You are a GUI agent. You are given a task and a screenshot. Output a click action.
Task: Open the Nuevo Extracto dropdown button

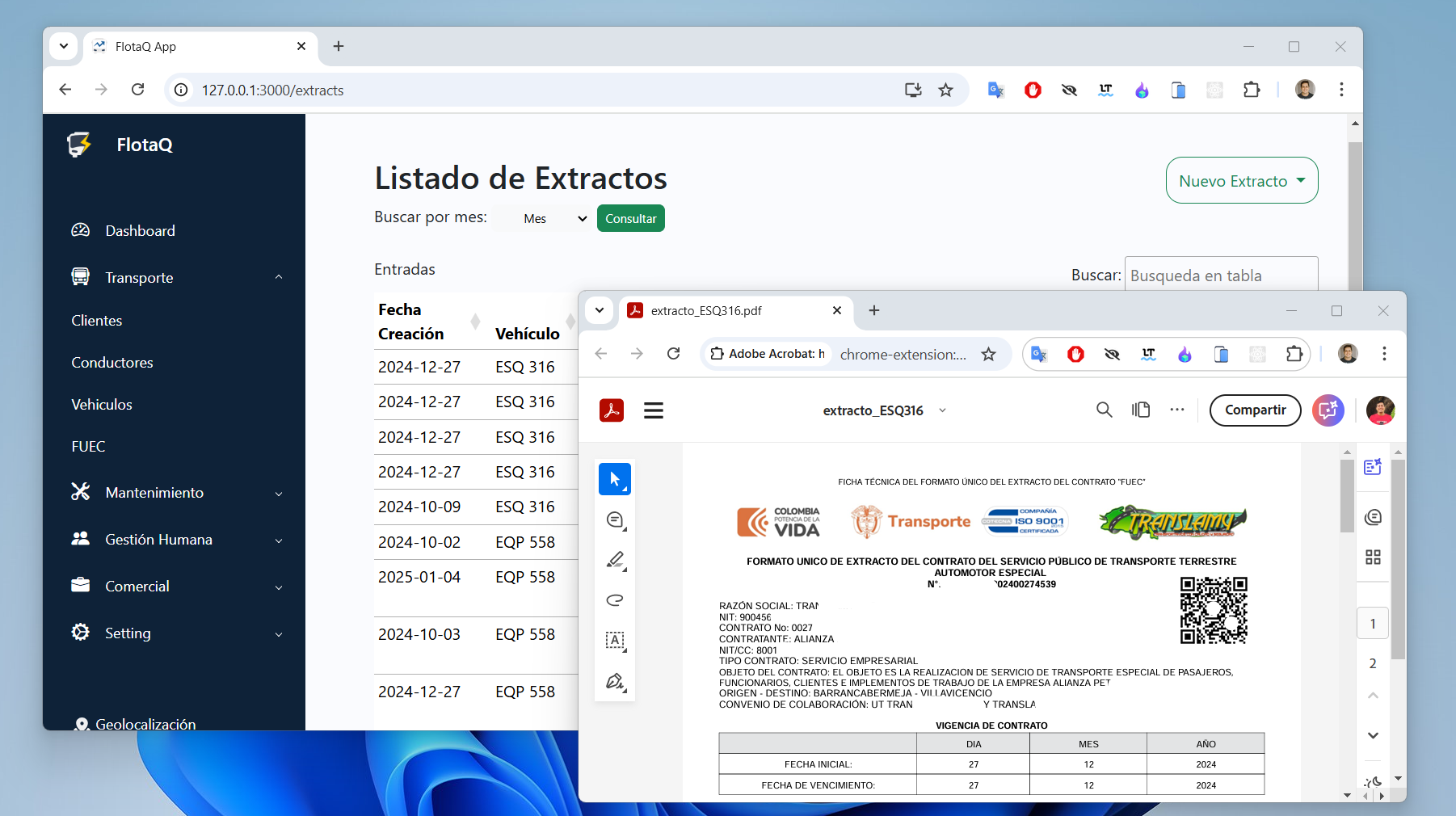tap(1242, 180)
